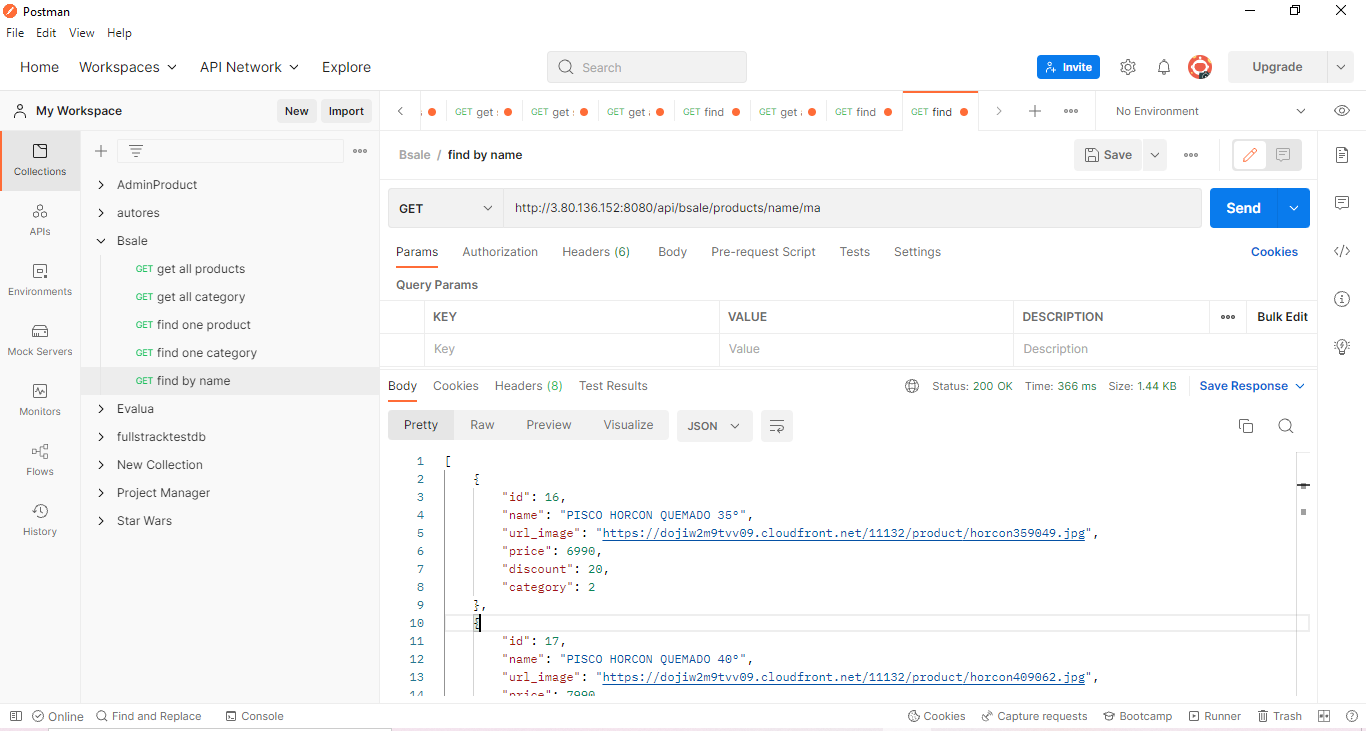Launch the Runner from the status bar
The height and width of the screenshot is (731, 1366).
[x=1215, y=715]
